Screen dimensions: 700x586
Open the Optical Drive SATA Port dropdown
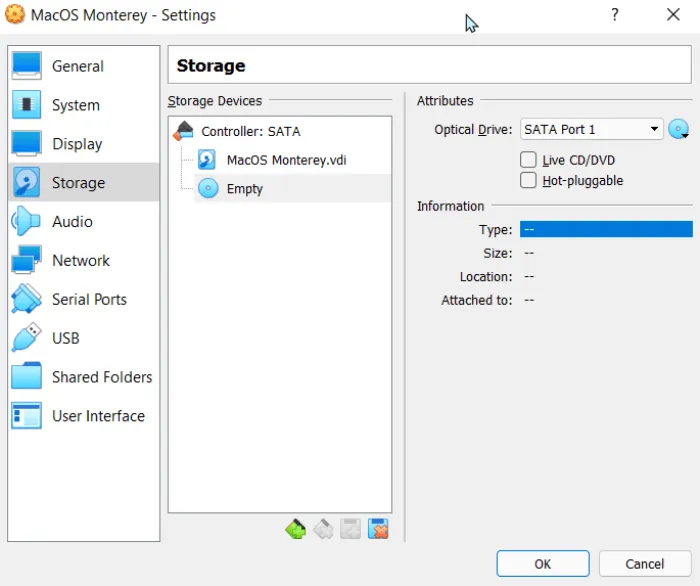(591, 130)
